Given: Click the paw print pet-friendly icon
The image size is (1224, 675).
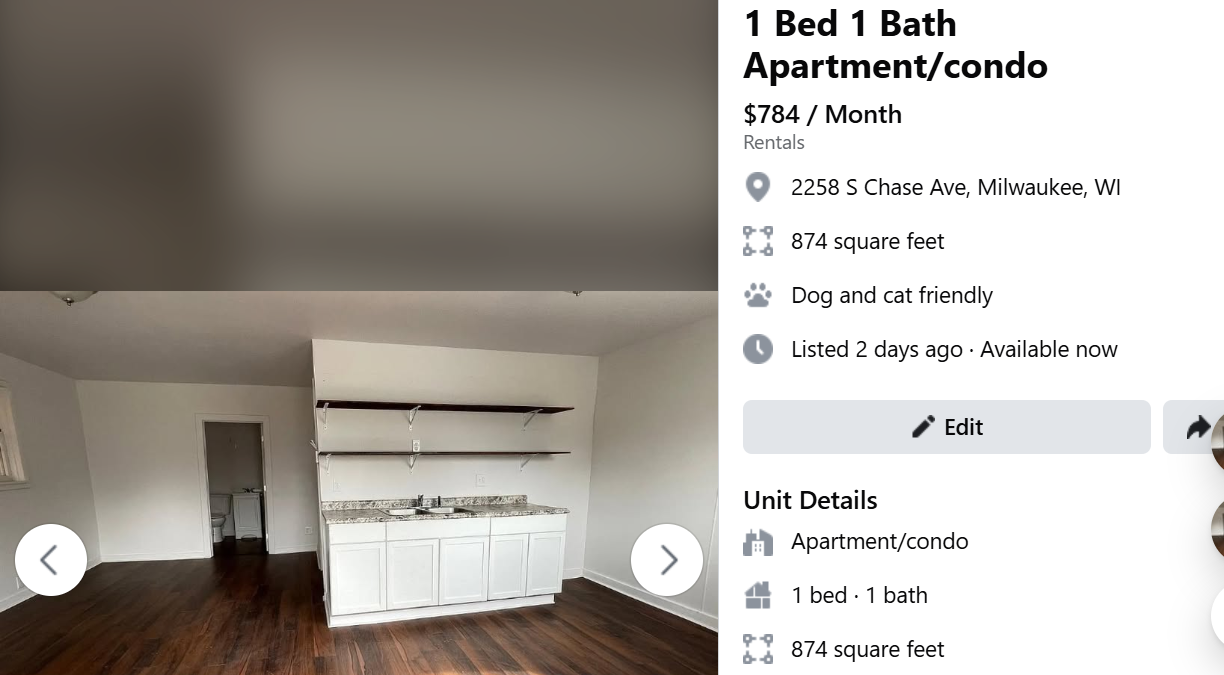Looking at the screenshot, I should (x=758, y=295).
